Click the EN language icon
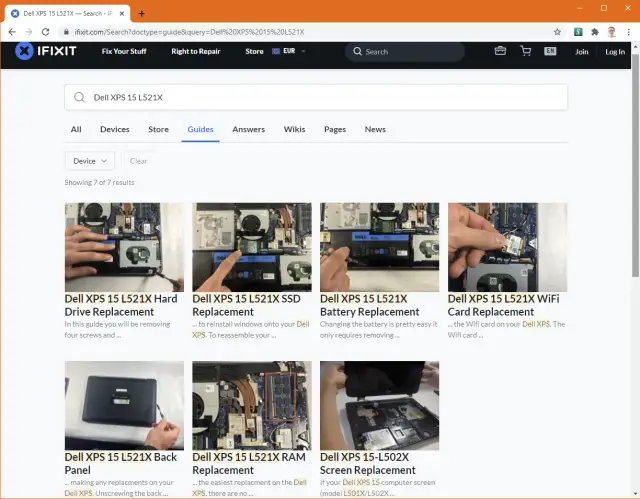Viewport: 640px width, 499px height. 550,51
